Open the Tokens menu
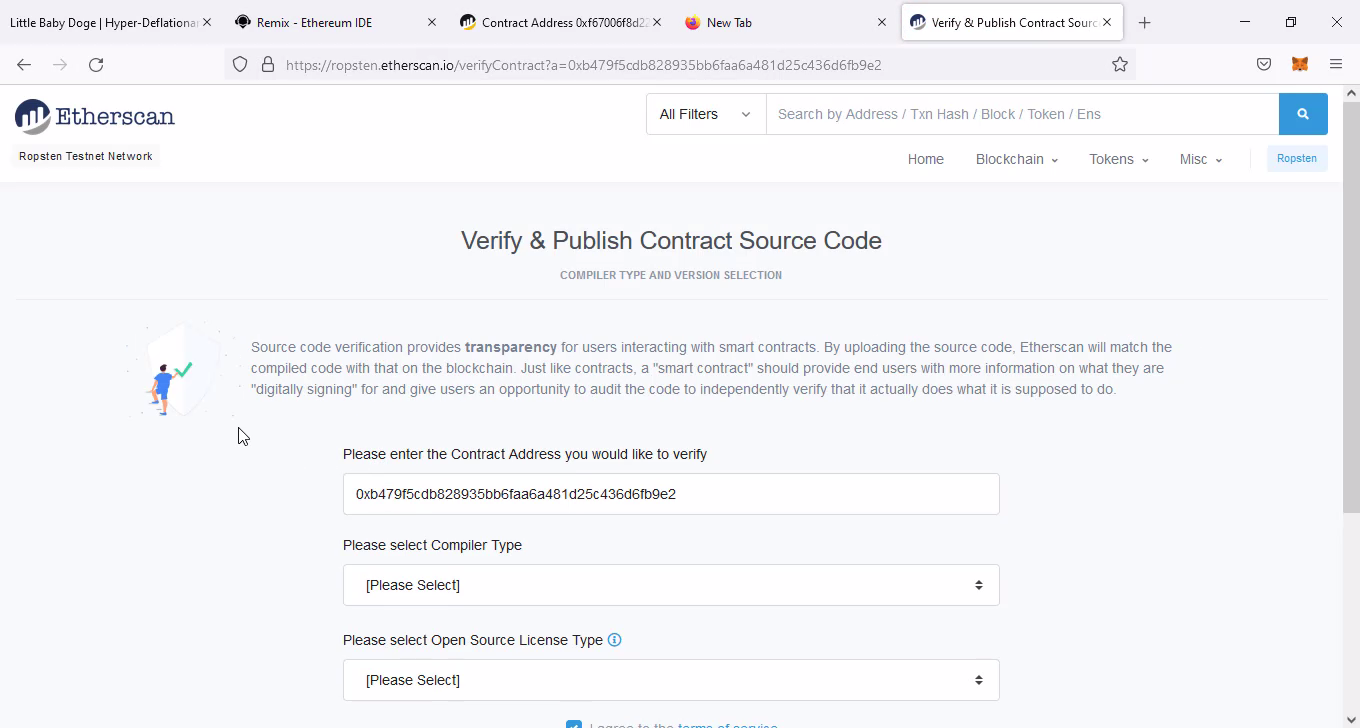Screen dimensions: 1360x728 coord(1118,159)
